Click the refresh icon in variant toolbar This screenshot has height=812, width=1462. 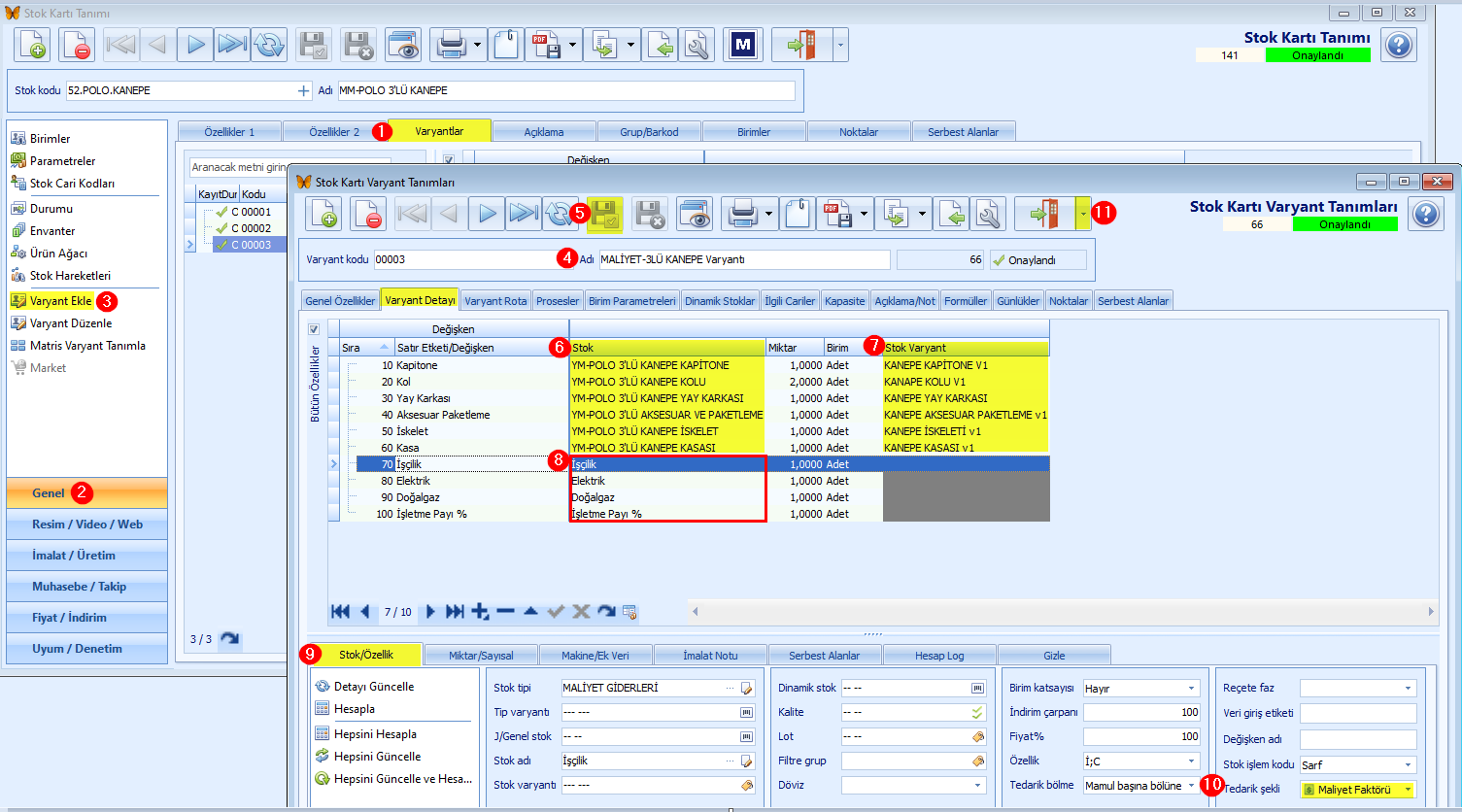coord(560,214)
